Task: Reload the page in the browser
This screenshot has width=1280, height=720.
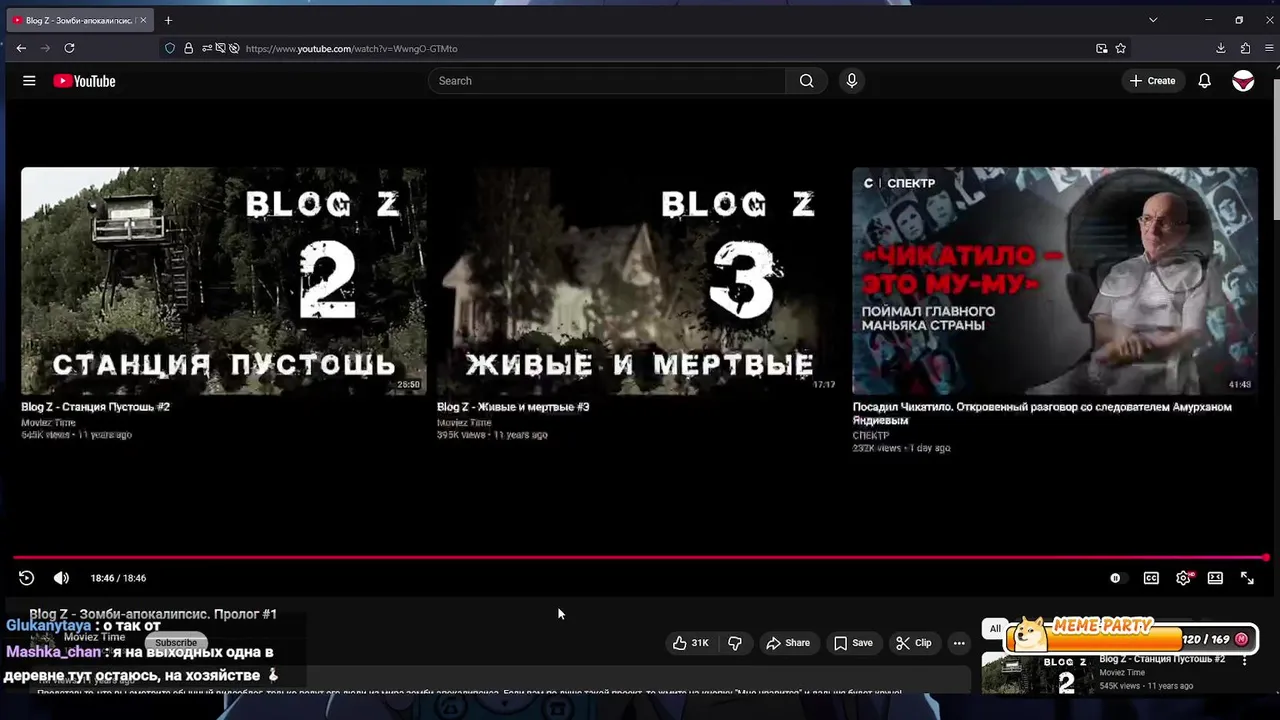Action: 69,48
